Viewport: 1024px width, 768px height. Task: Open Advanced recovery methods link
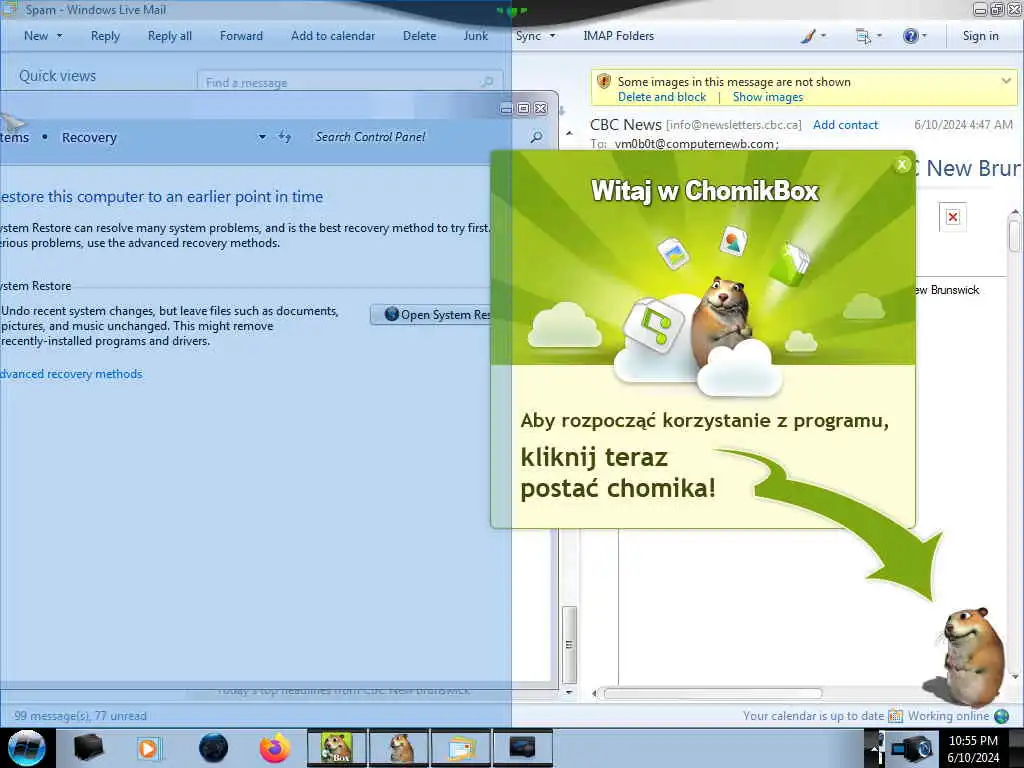click(x=71, y=374)
